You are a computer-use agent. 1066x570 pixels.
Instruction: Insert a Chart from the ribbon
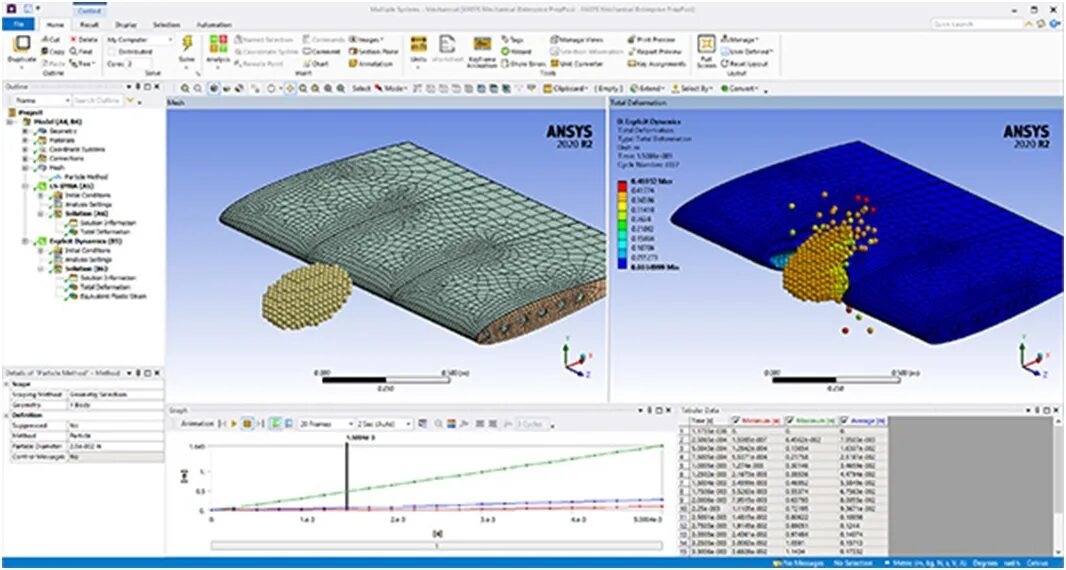point(316,64)
